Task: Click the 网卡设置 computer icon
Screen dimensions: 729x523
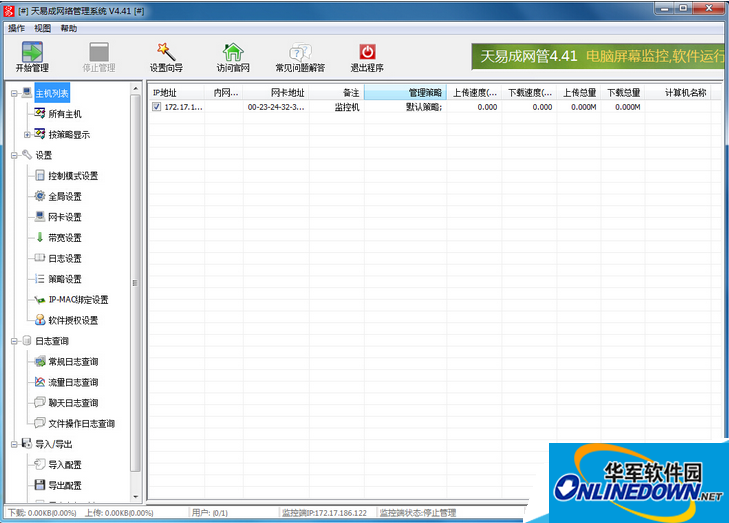Action: 40,217
